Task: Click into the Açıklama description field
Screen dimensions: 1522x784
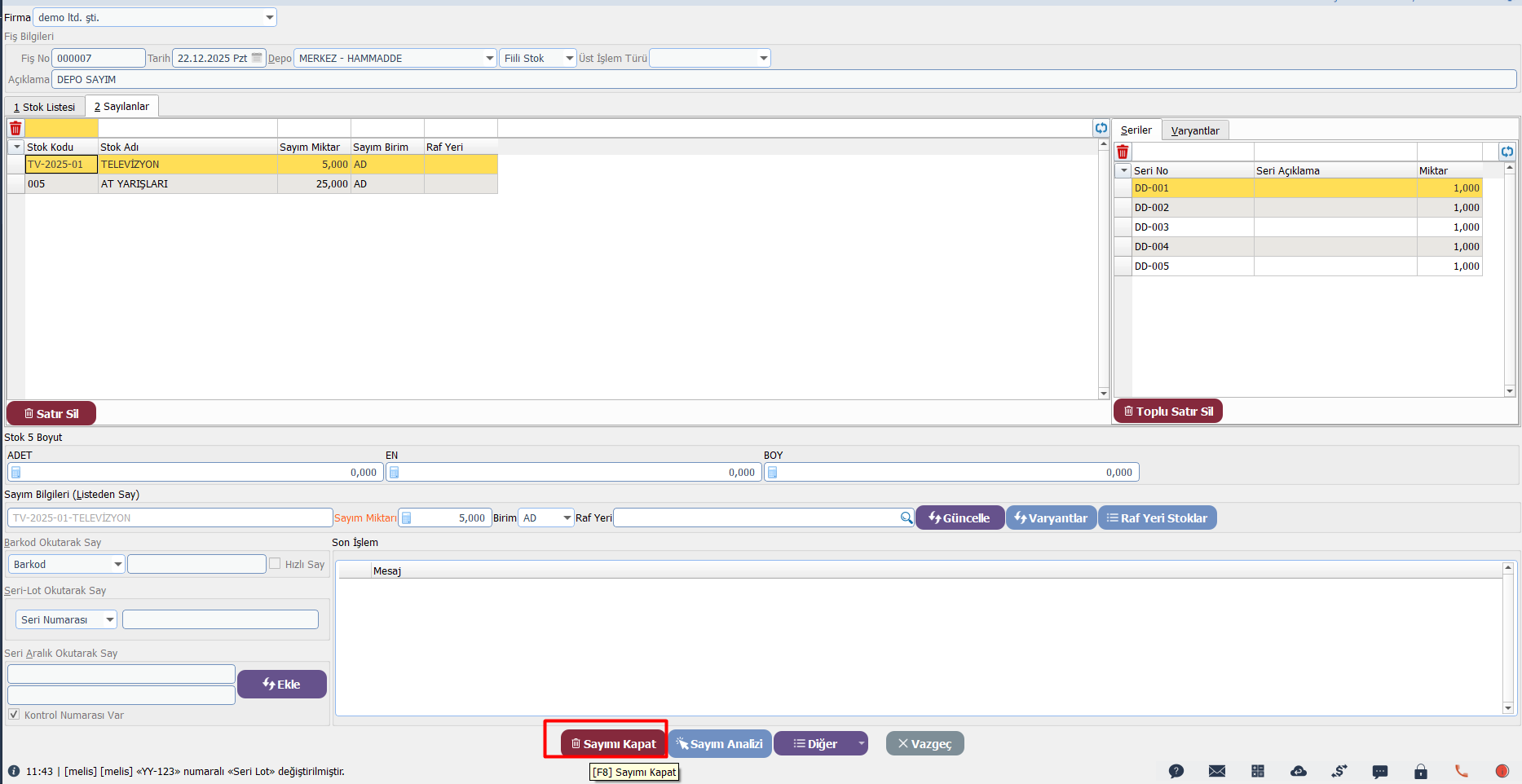Action: (x=783, y=80)
